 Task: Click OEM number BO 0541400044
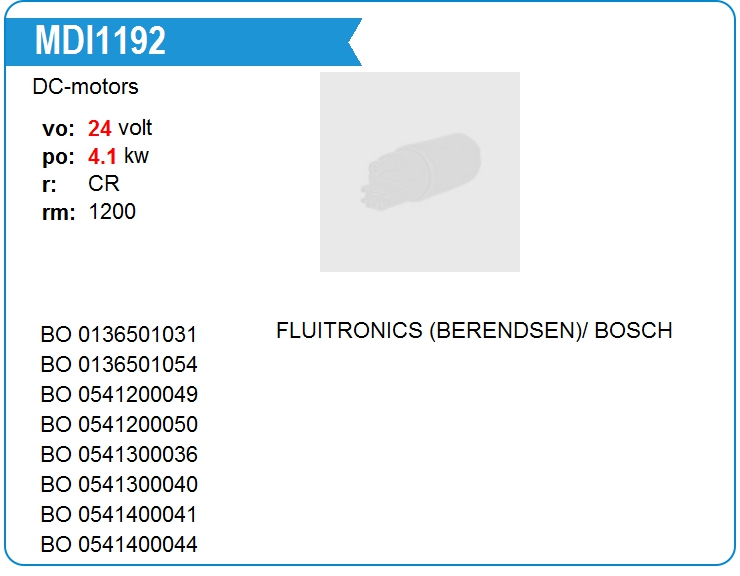pyautogui.click(x=119, y=544)
